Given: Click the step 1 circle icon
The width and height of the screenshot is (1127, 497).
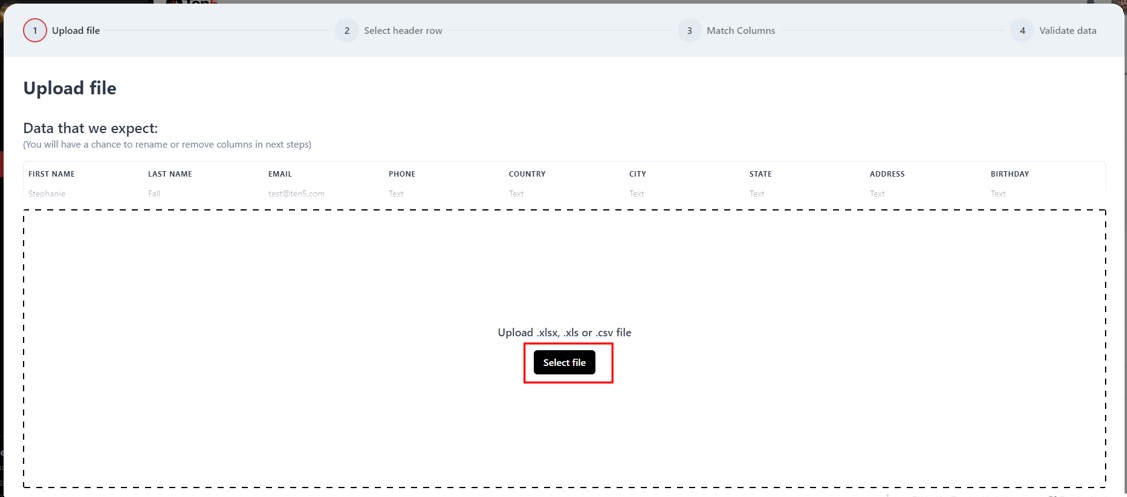Looking at the screenshot, I should (x=35, y=31).
